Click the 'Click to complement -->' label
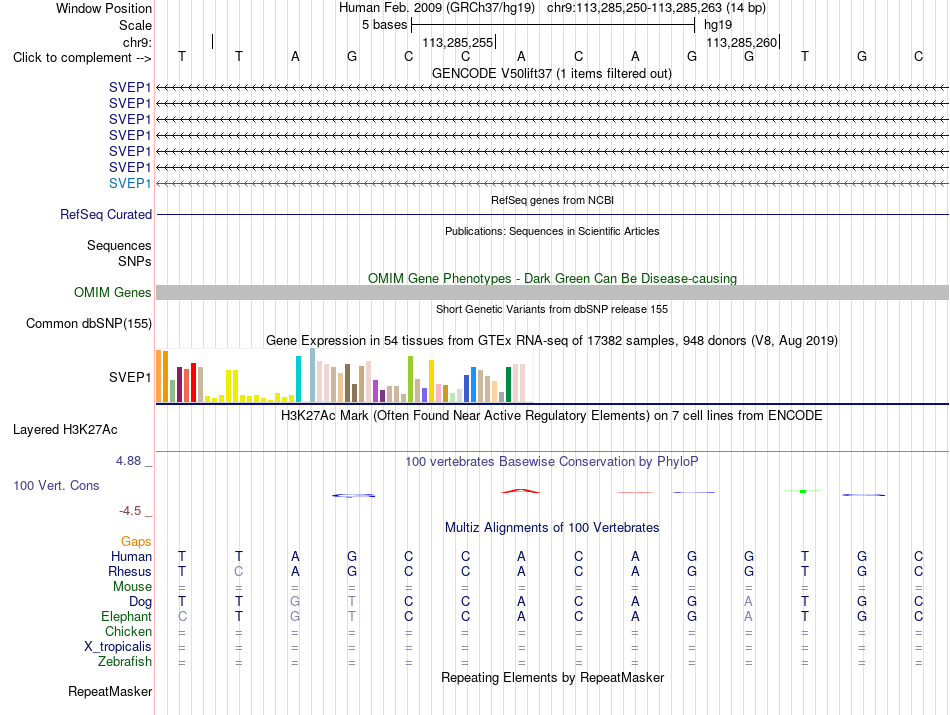Viewport: 950px width, 715px height. pos(82,58)
